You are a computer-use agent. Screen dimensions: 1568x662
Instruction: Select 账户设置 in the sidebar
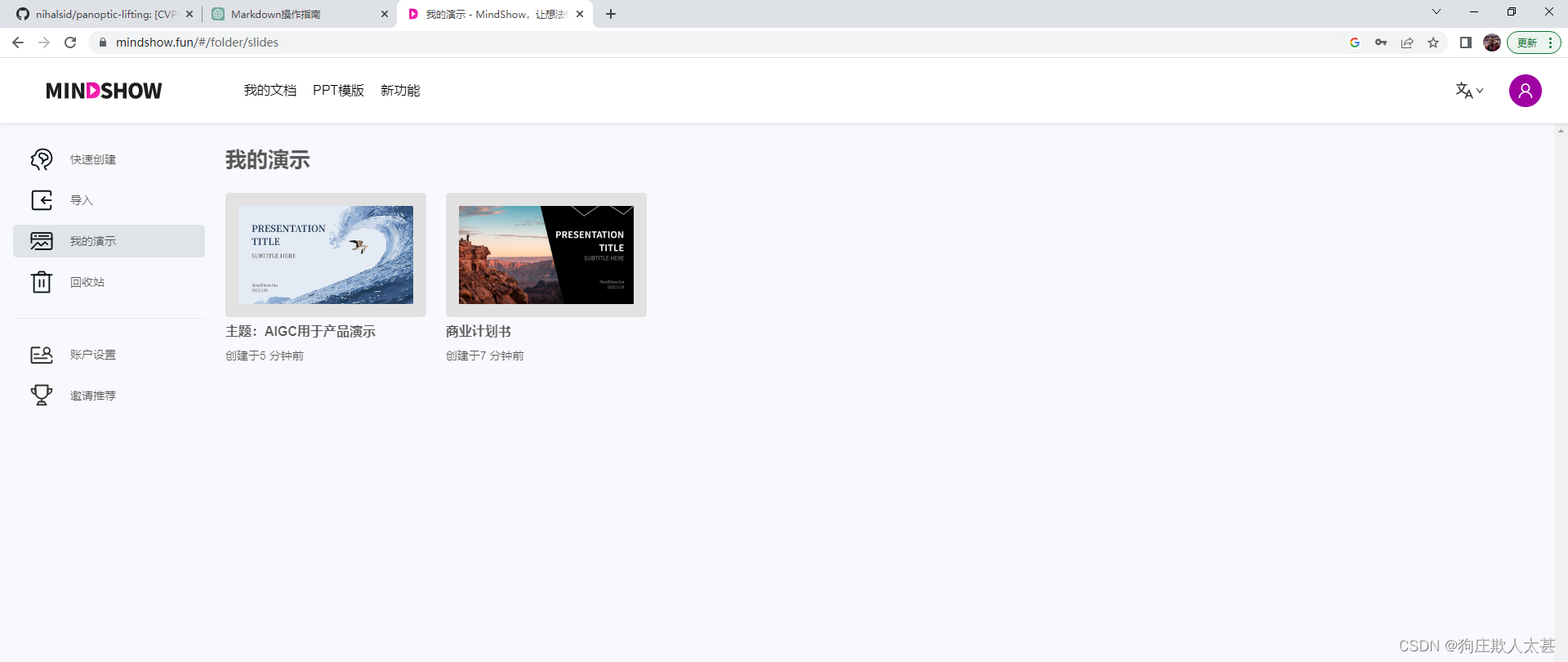coord(109,355)
